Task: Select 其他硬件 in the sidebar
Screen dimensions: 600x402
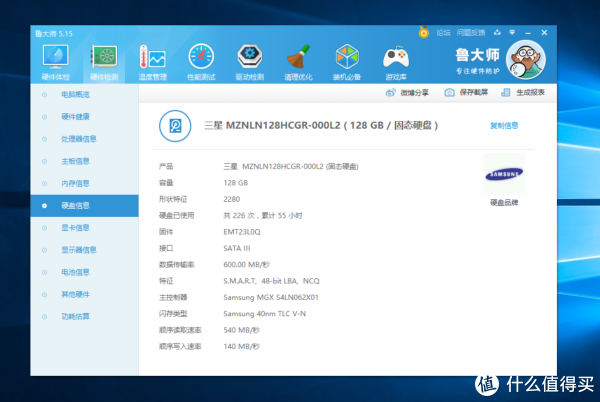Action: [x=85, y=295]
